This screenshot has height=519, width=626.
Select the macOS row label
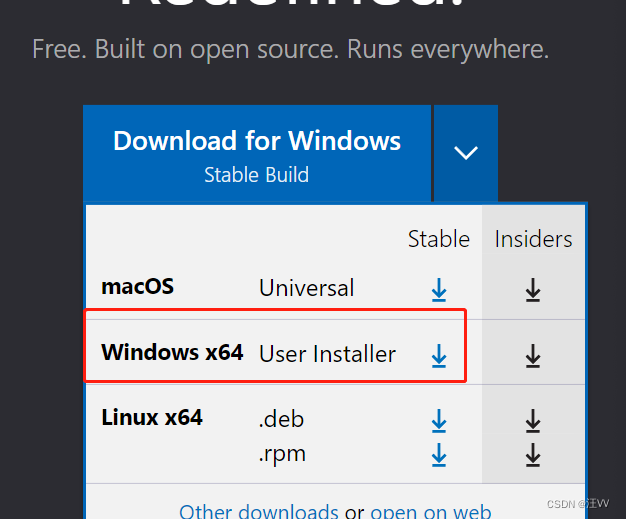(138, 287)
